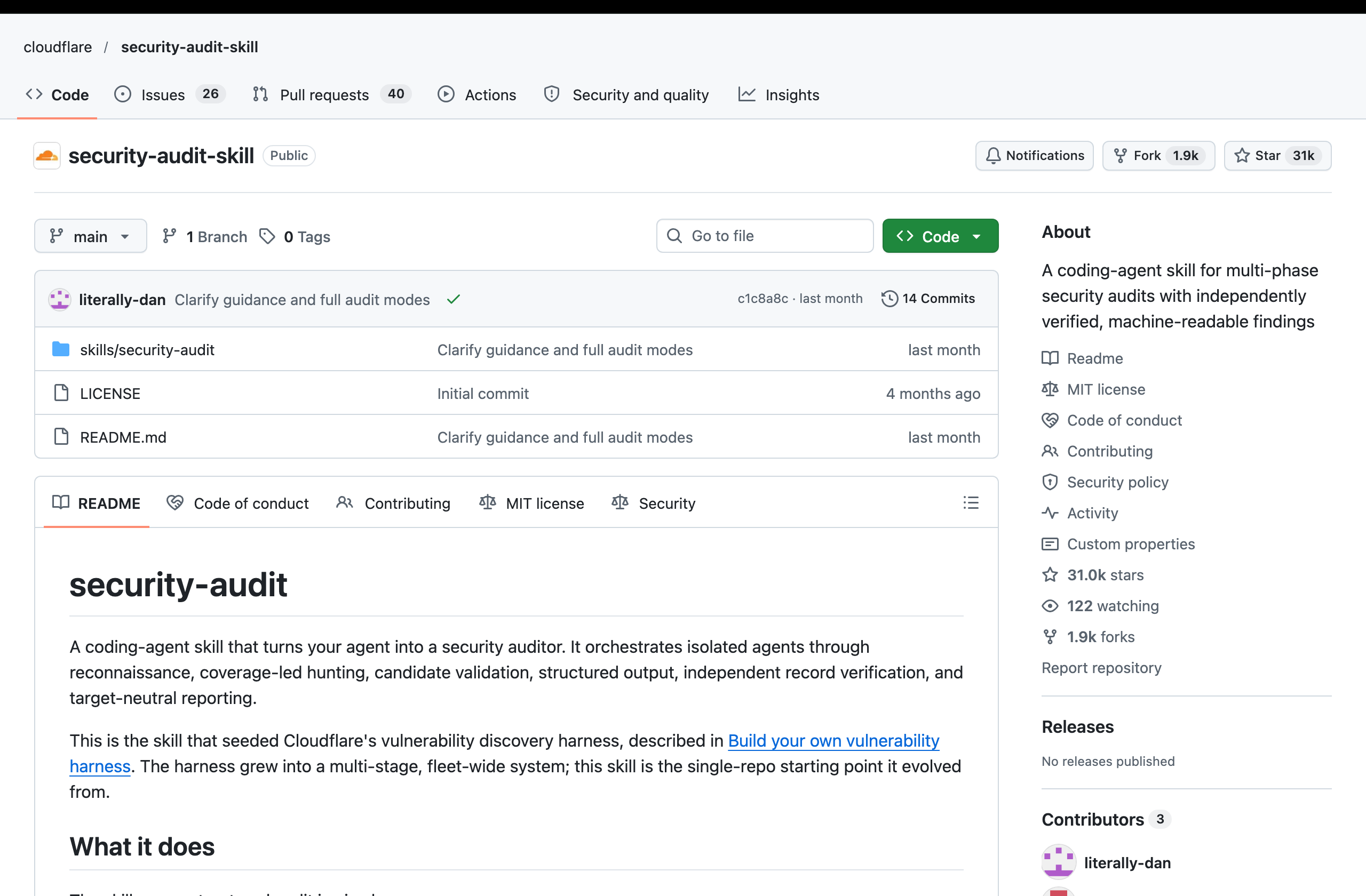
Task: Click MIT license link in About sidebar
Action: point(1093,389)
